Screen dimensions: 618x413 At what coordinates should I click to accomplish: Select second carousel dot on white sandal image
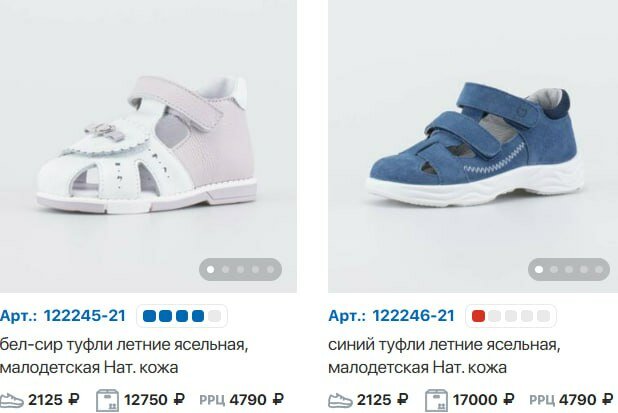(225, 270)
